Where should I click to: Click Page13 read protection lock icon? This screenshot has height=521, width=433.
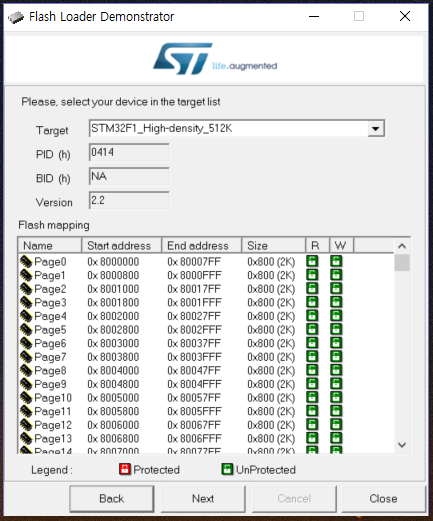[312, 438]
